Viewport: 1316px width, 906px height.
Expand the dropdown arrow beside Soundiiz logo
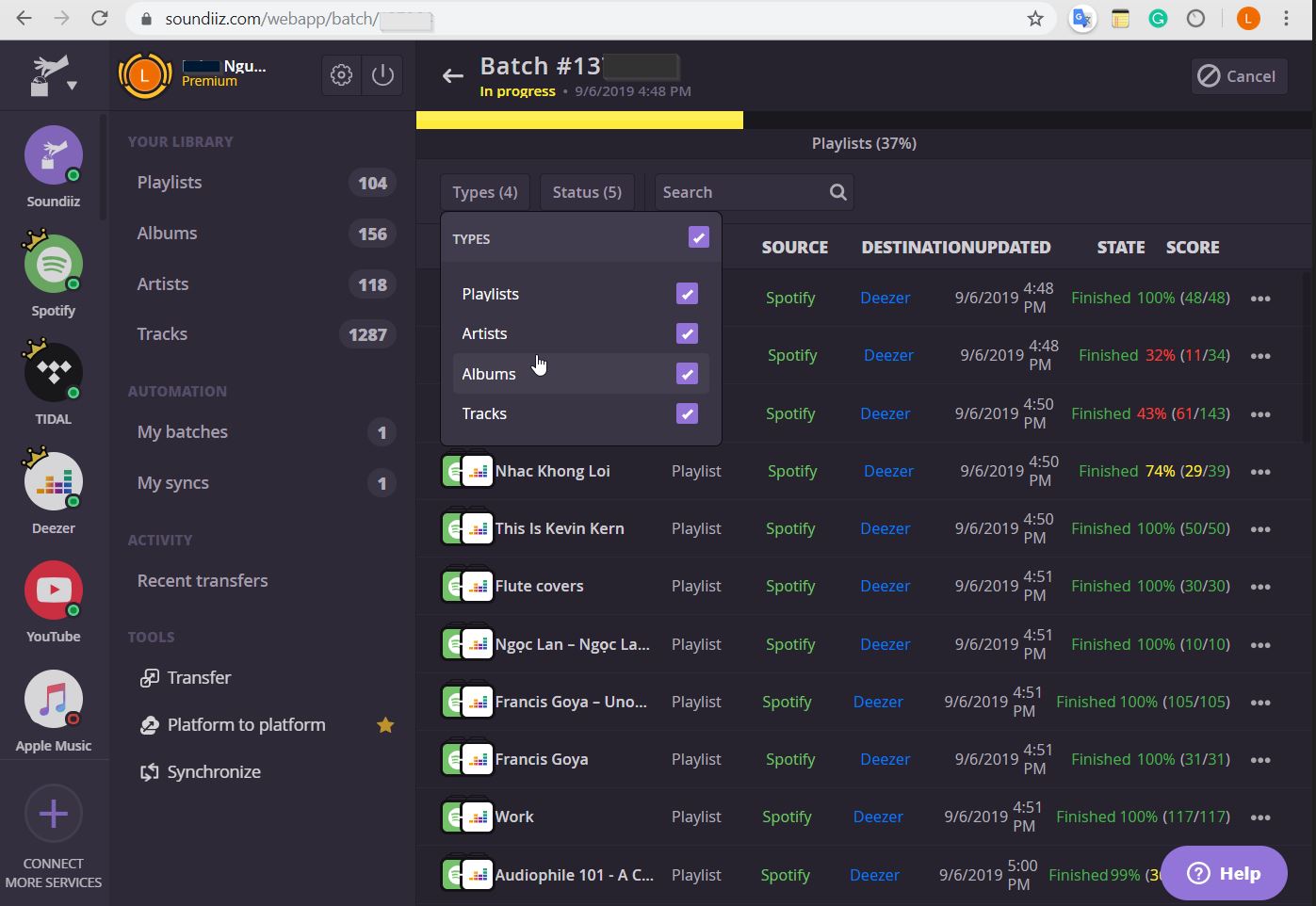coord(72,86)
